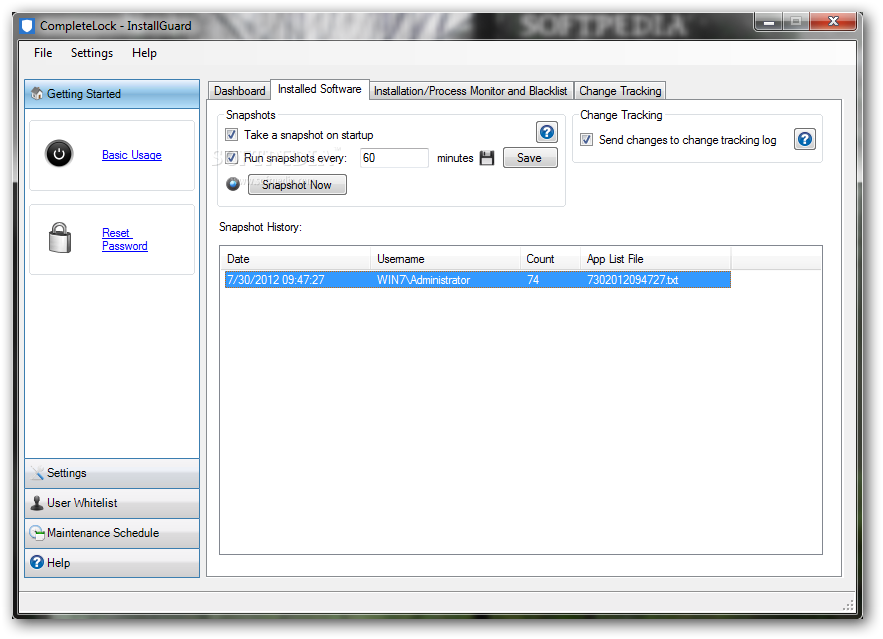Open the Help menu

(144, 53)
